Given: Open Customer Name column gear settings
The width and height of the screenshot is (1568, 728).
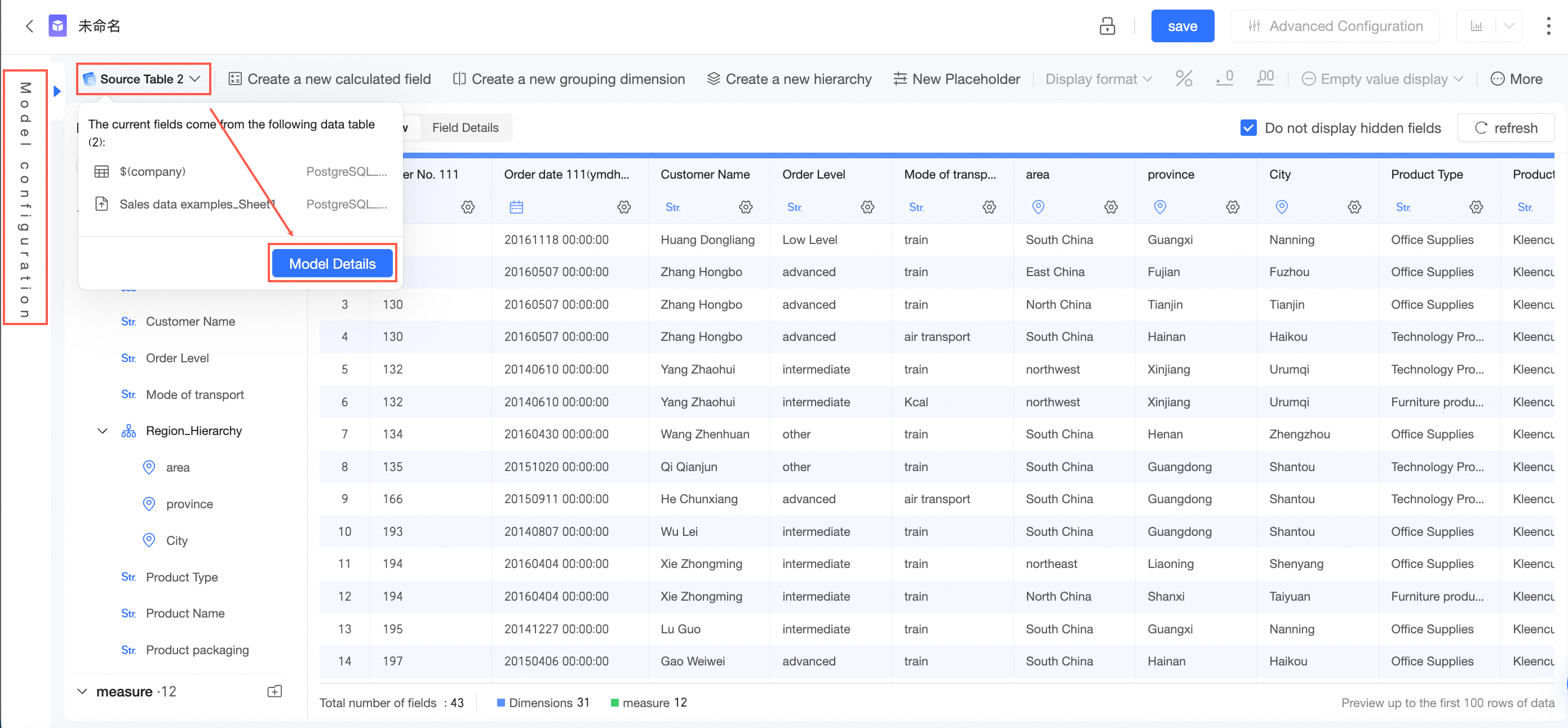Looking at the screenshot, I should pyautogui.click(x=745, y=207).
